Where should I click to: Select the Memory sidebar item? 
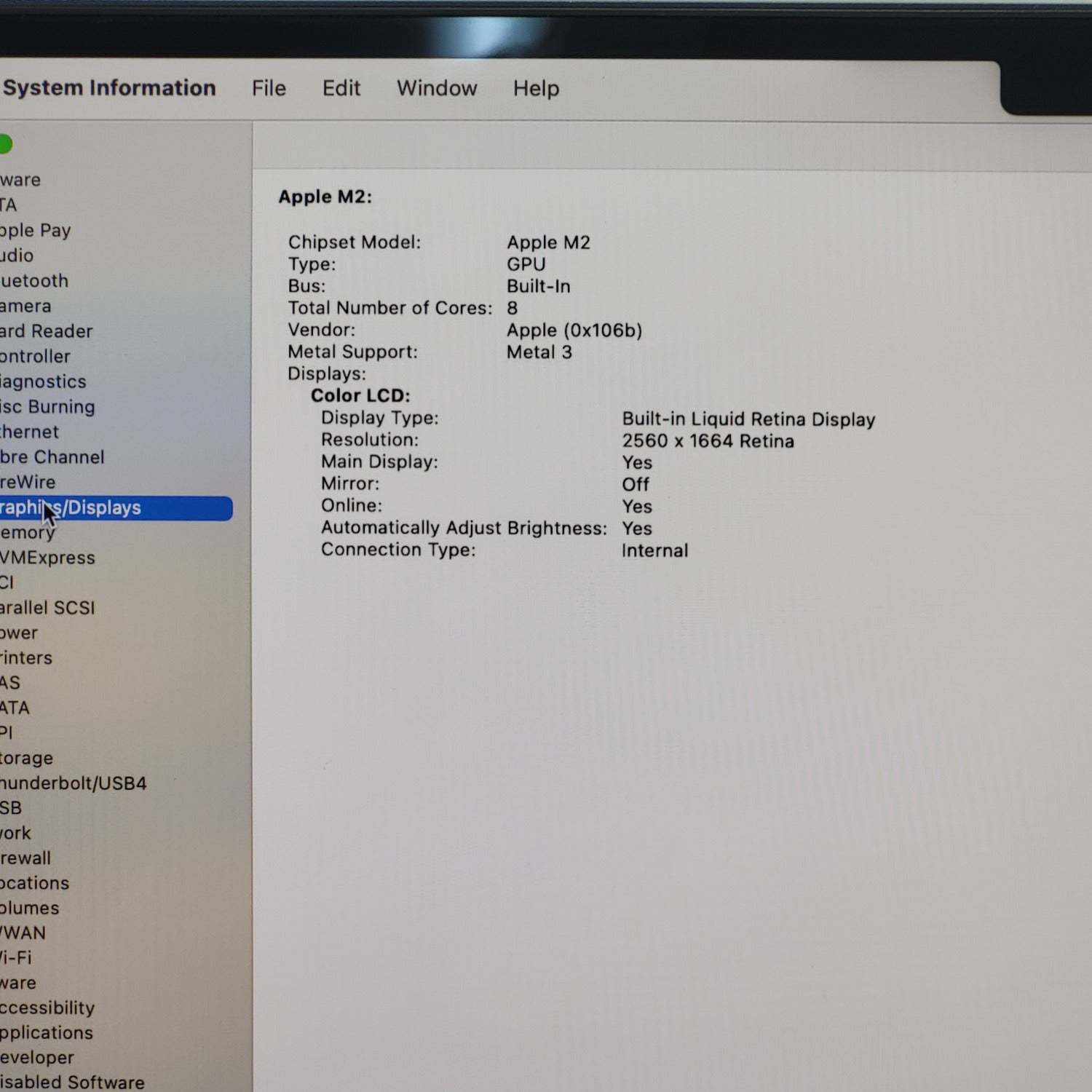[28, 533]
